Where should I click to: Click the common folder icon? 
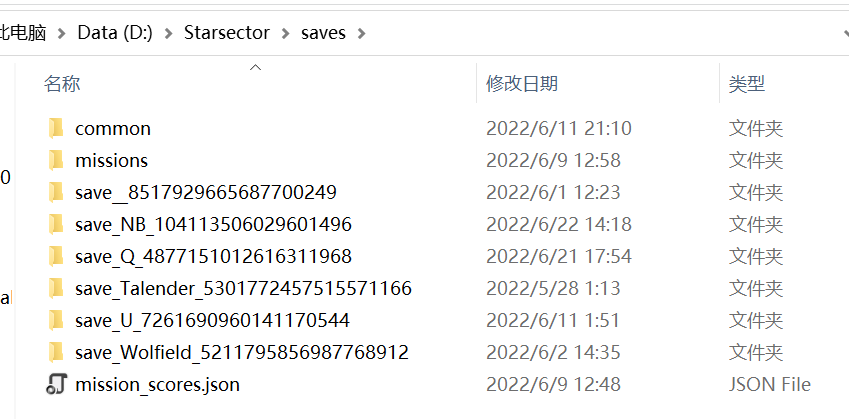point(56,128)
